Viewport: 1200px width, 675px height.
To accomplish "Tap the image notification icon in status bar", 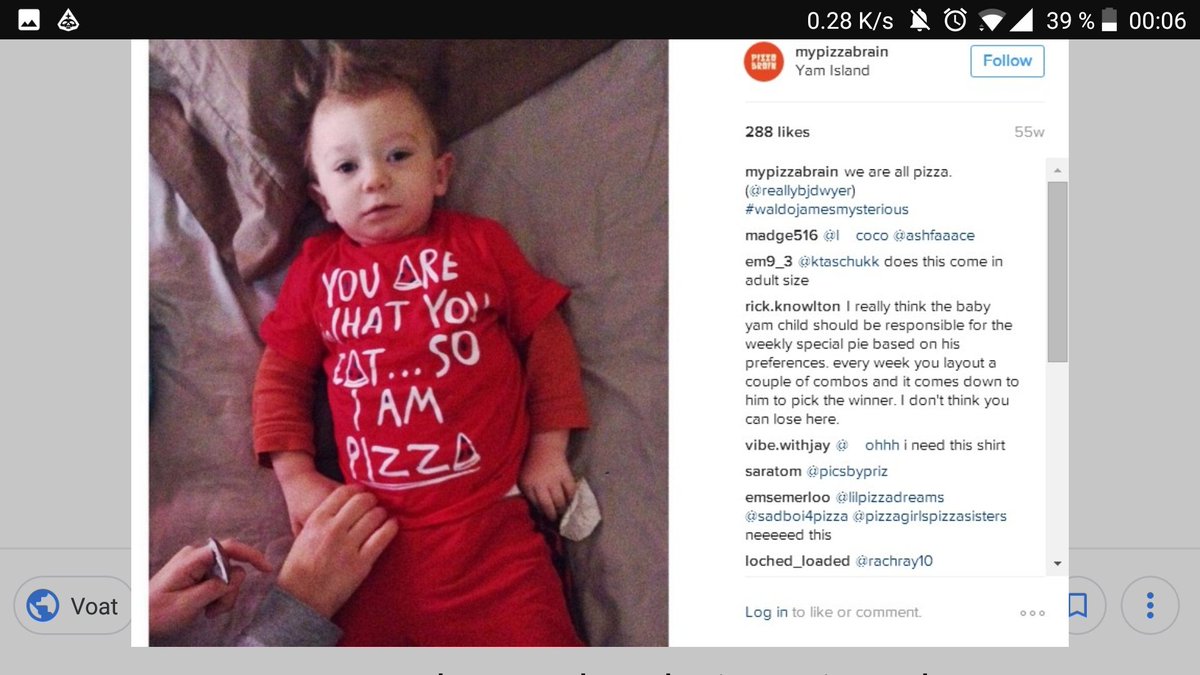I will tap(29, 20).
